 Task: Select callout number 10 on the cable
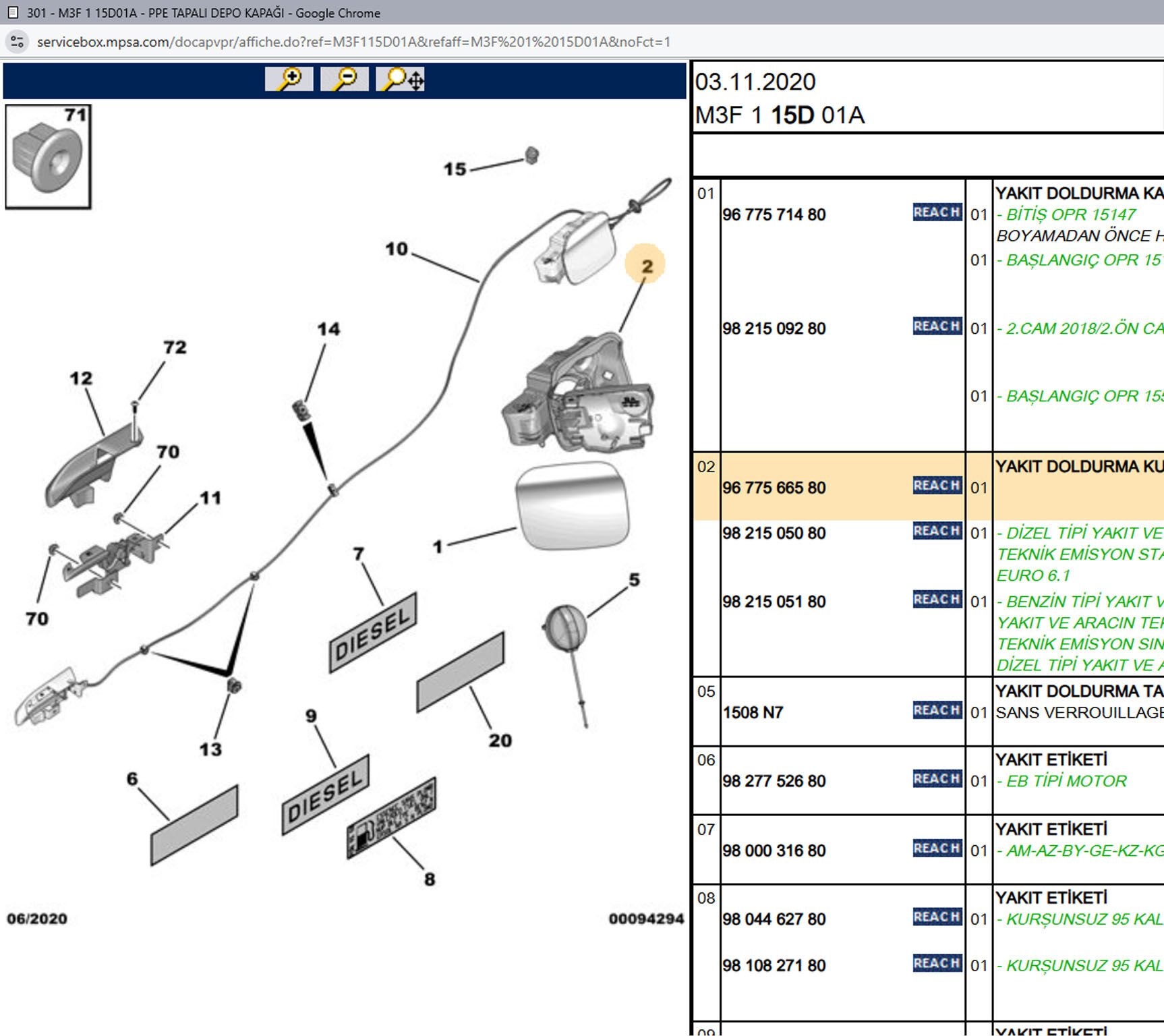[397, 249]
